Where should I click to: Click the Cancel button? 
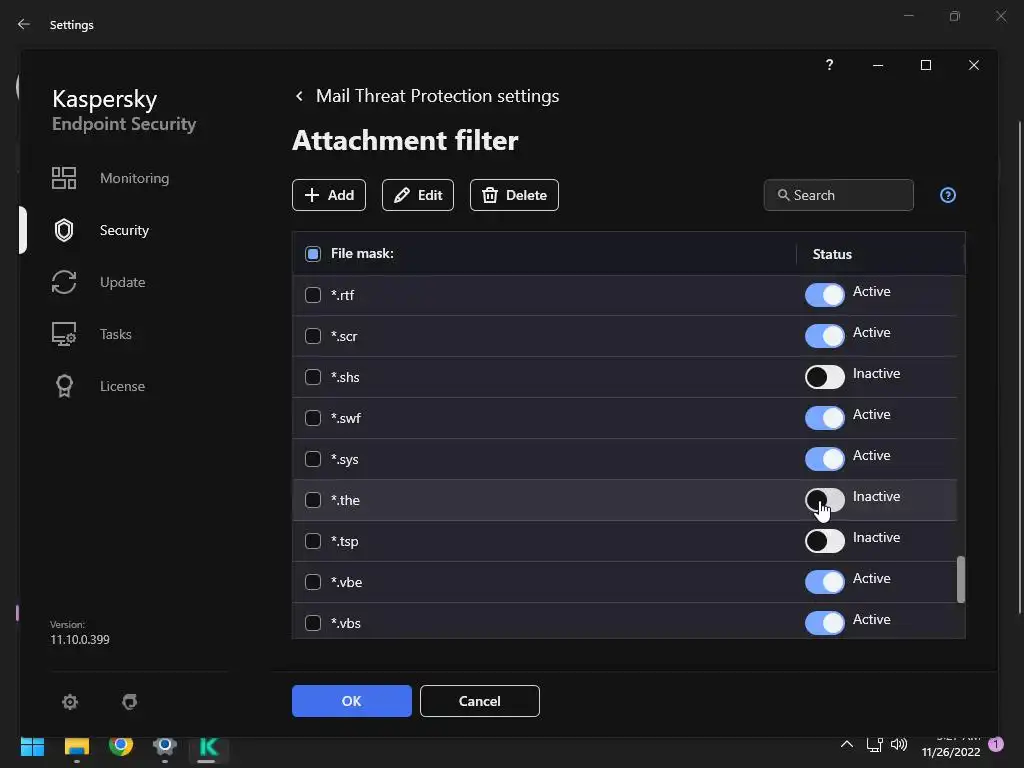pyautogui.click(x=479, y=701)
